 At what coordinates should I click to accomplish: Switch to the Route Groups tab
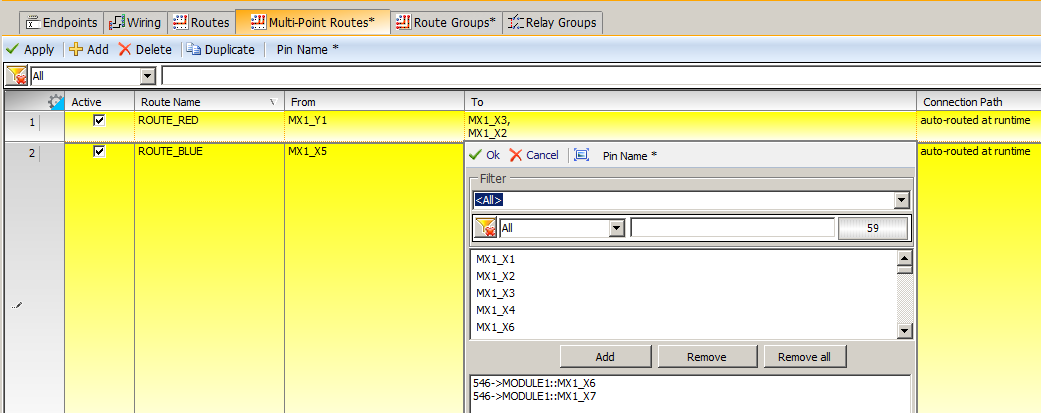pyautogui.click(x=446, y=22)
